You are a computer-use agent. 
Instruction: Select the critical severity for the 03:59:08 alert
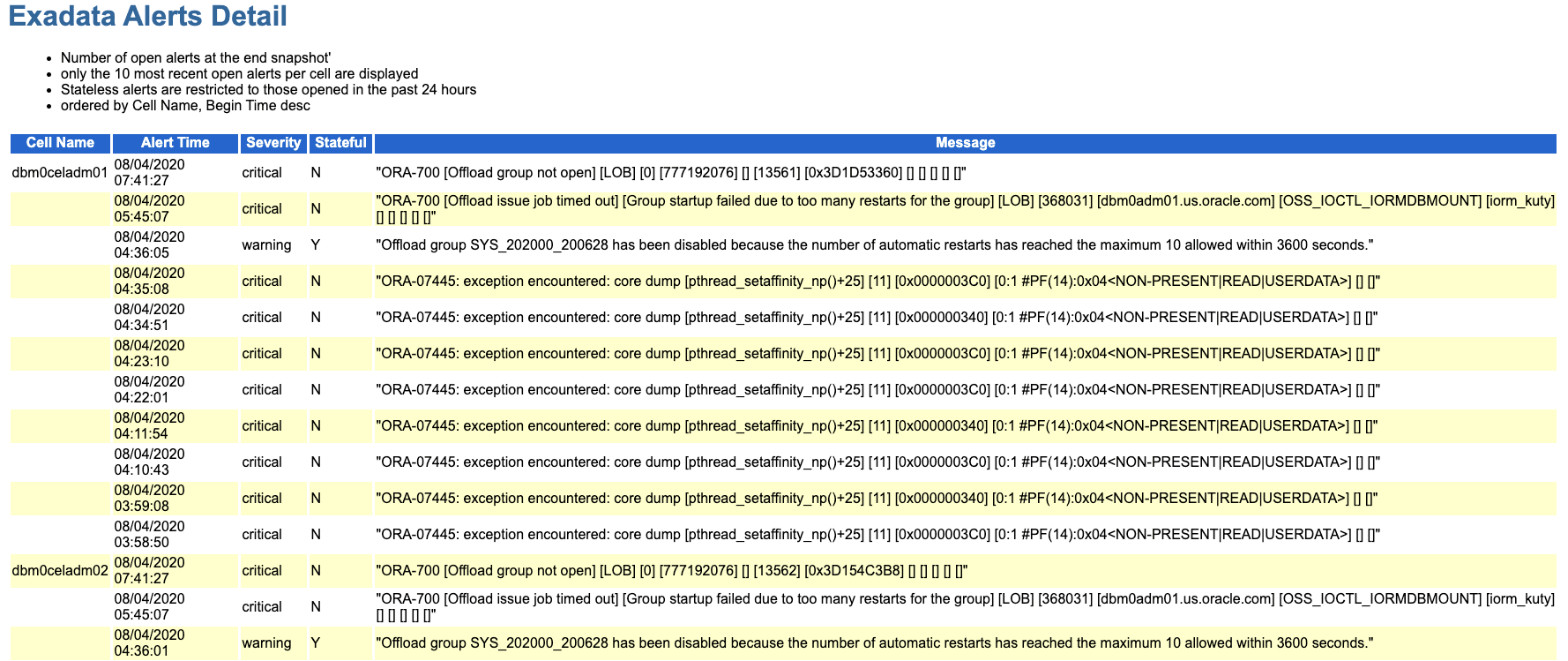coord(262,499)
